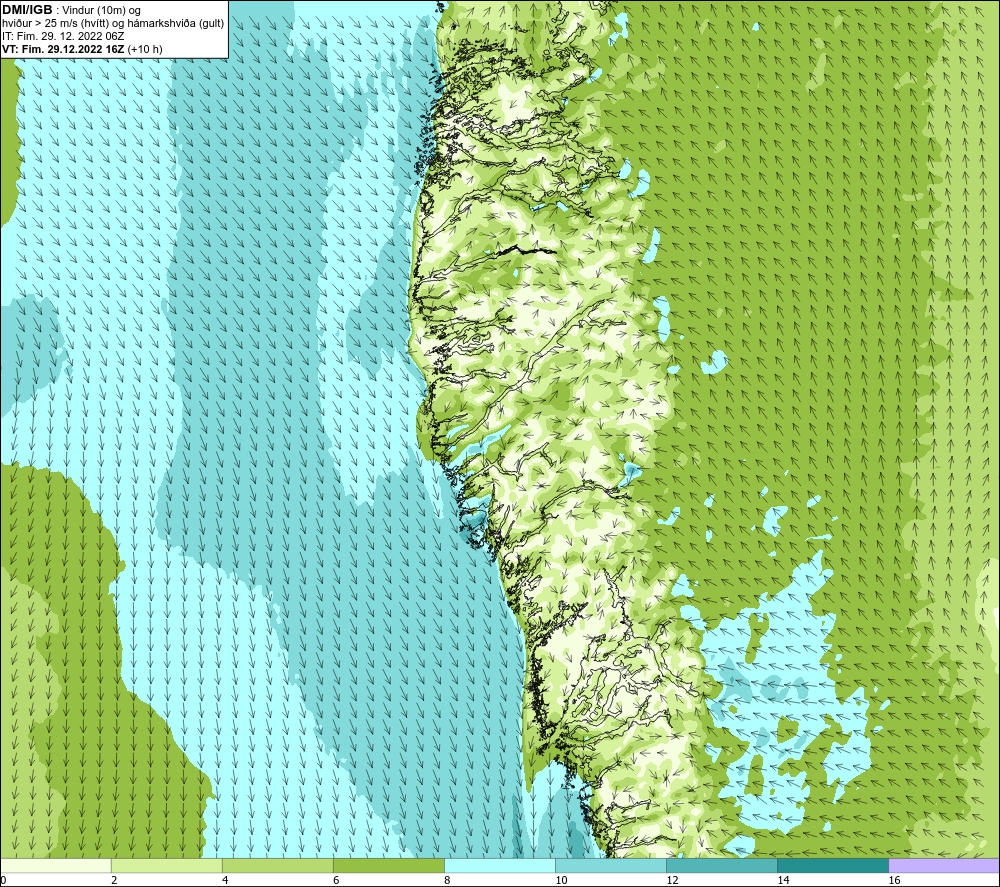Click the legend label '12'
The height and width of the screenshot is (887, 1000).
click(x=672, y=881)
